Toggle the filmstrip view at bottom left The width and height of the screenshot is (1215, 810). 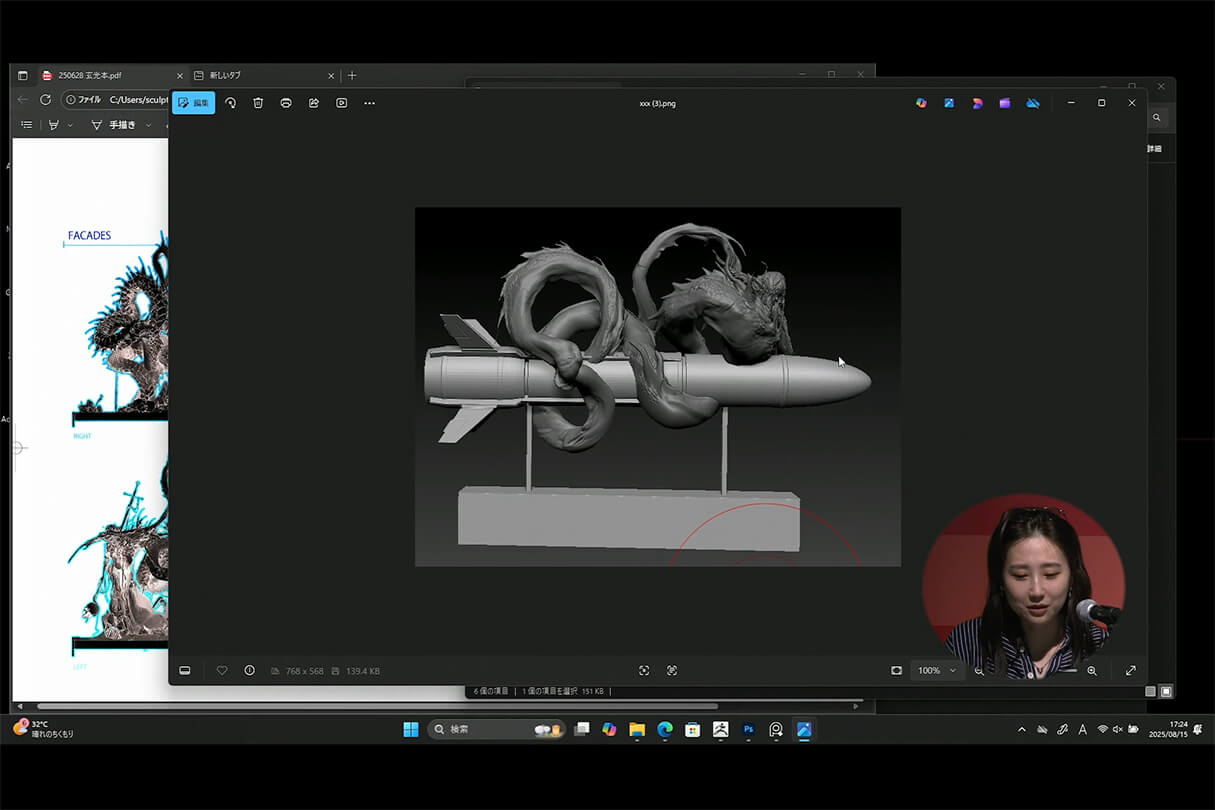pos(185,670)
